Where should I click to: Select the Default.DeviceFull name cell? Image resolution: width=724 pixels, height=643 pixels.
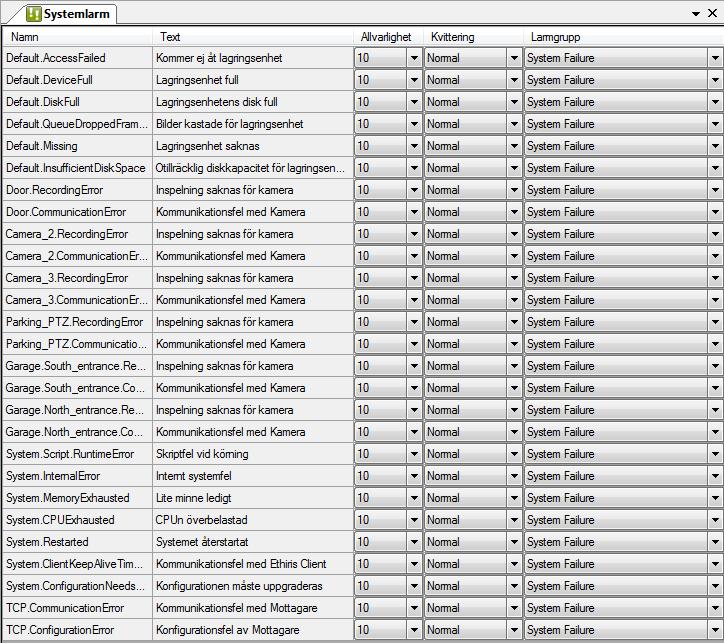point(77,80)
